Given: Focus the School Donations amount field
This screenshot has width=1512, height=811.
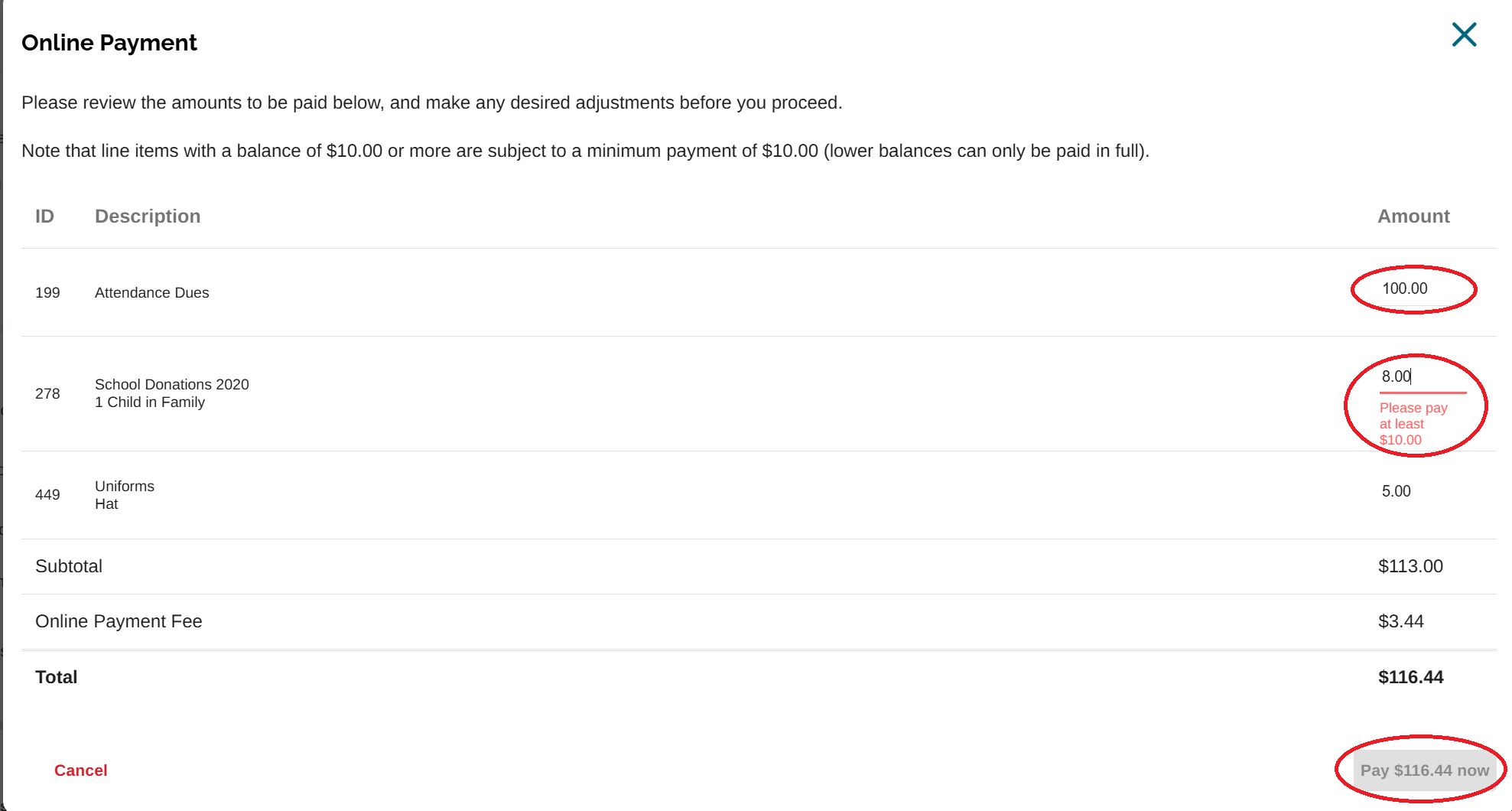Looking at the screenshot, I should pyautogui.click(x=1421, y=376).
